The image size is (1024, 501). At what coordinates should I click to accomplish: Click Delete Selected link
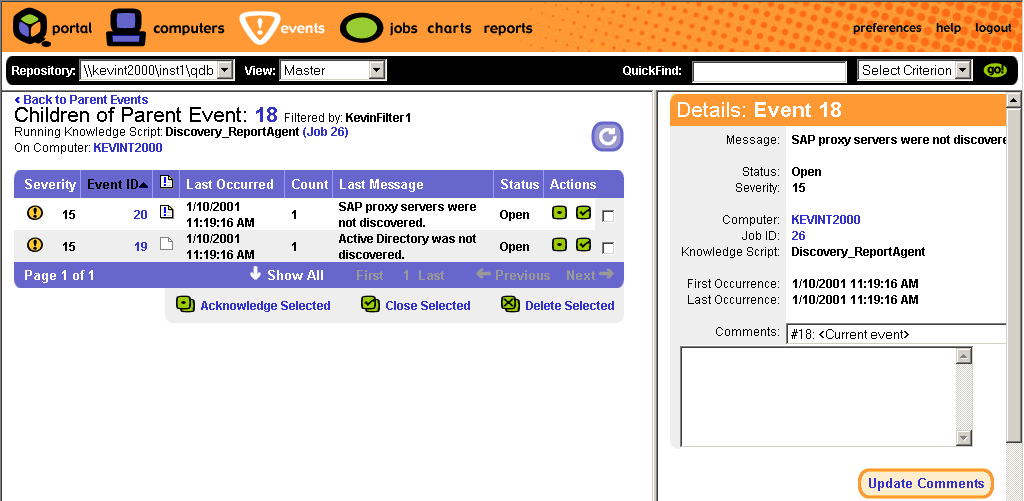[569, 306]
